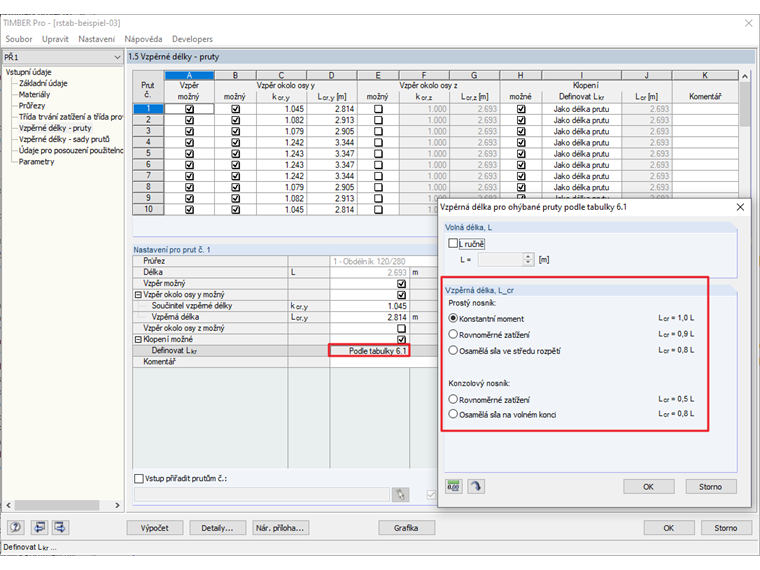Click the L value spinner arrows
Screen dimensions: 760x570
pyautogui.click(x=528, y=259)
